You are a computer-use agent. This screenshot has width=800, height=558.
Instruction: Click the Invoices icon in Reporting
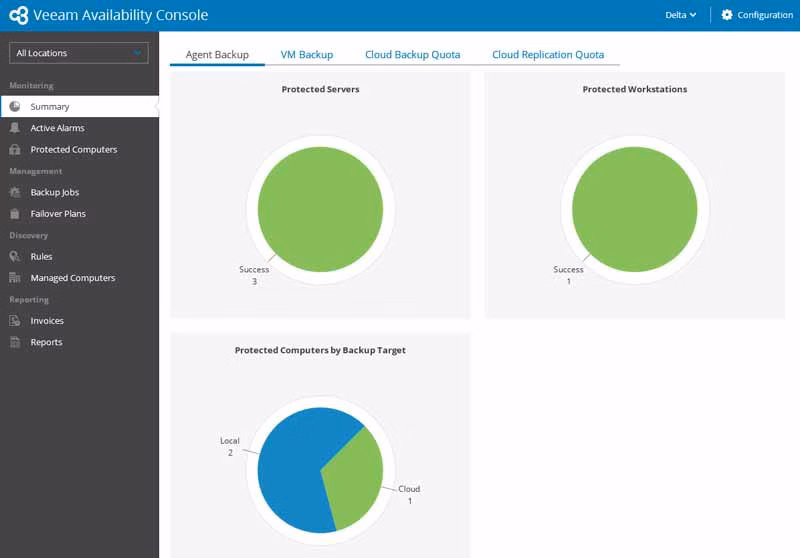(x=15, y=321)
